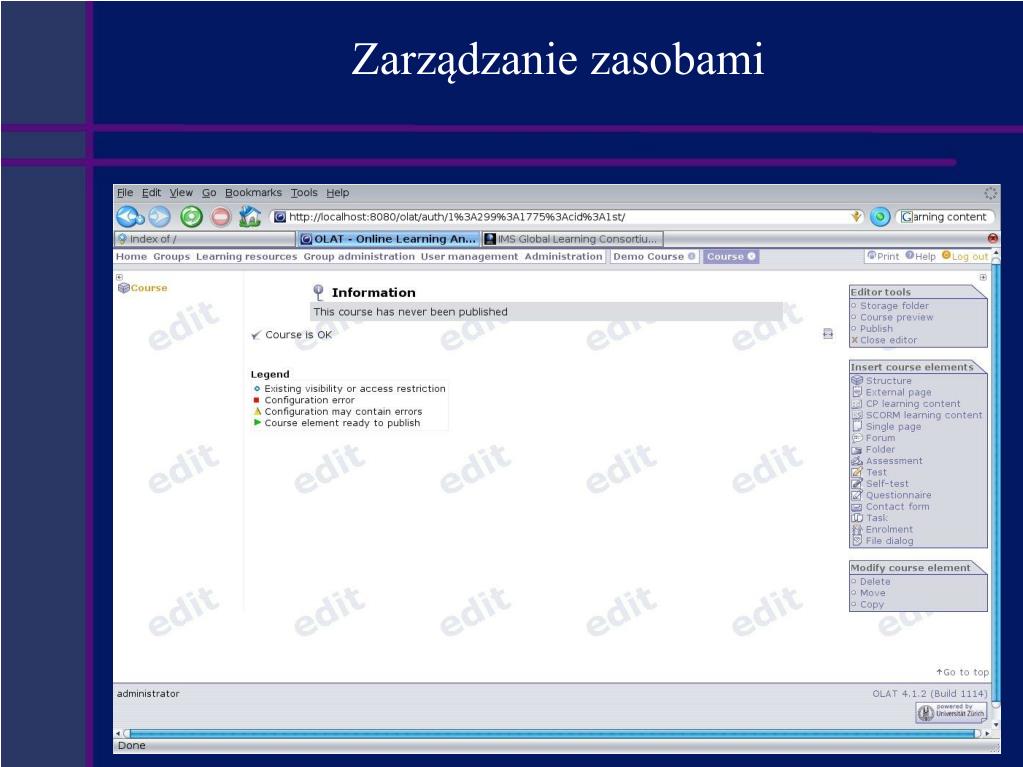Close the Demo Course tab with its round close icon
The height and width of the screenshot is (767, 1023).
691,256
